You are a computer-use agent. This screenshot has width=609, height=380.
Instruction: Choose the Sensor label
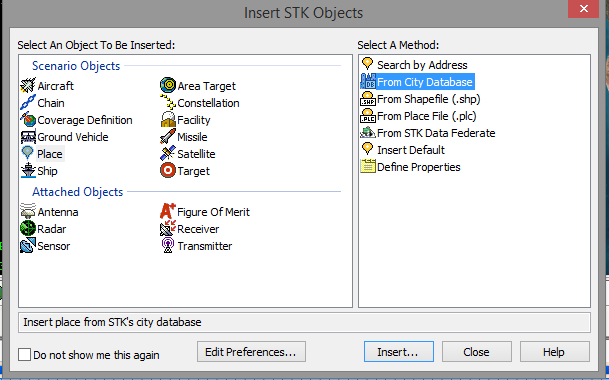(x=54, y=246)
